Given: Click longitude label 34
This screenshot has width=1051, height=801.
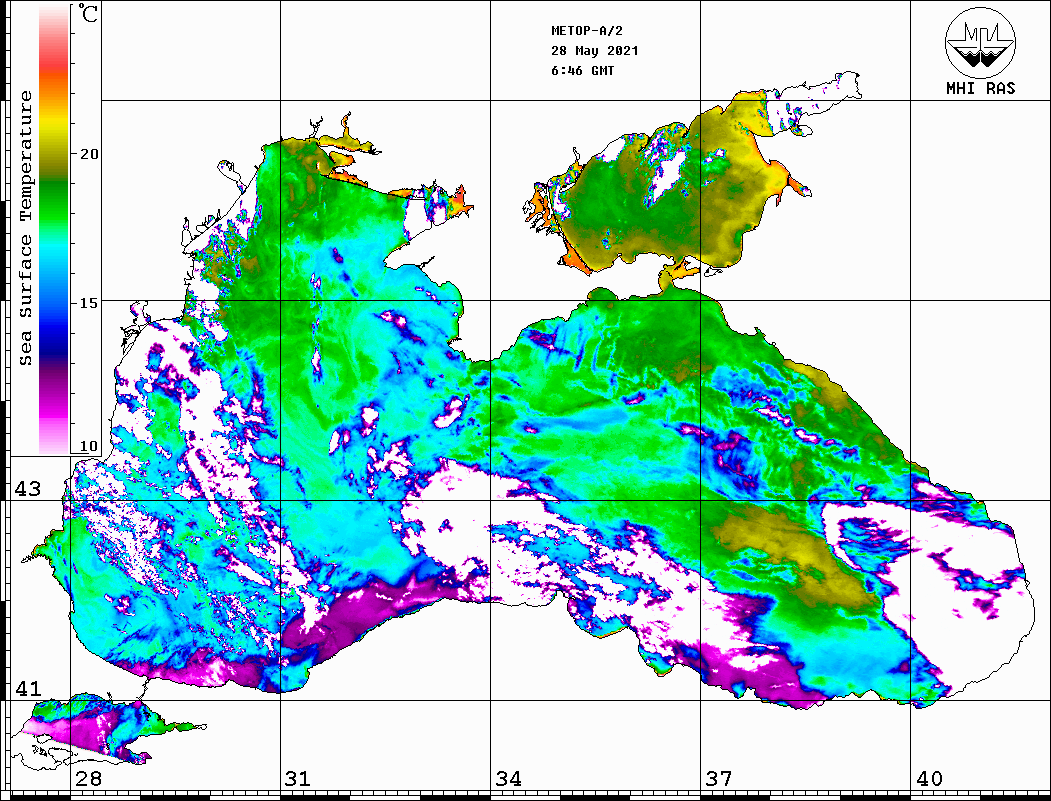Looking at the screenshot, I should click(x=509, y=779).
